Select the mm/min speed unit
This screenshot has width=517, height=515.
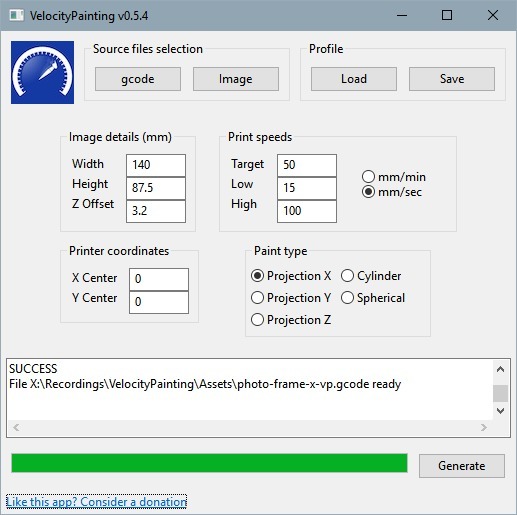pos(394,177)
